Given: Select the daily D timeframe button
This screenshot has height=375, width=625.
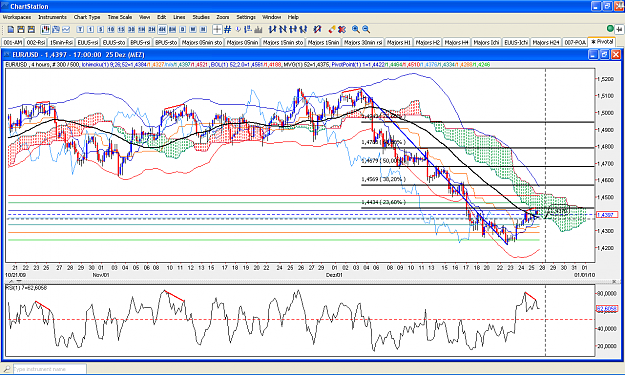Looking at the screenshot, I should 183,29.
